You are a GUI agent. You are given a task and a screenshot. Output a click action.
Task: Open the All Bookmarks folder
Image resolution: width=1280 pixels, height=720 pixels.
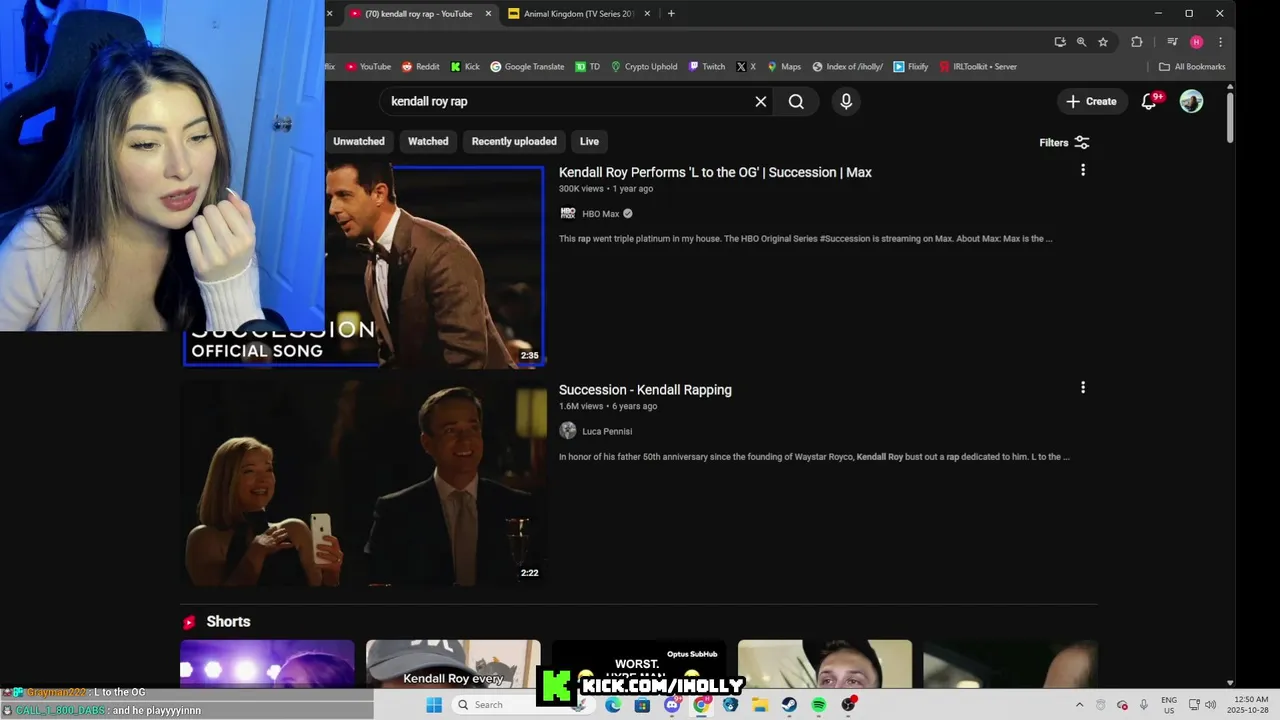1192,67
